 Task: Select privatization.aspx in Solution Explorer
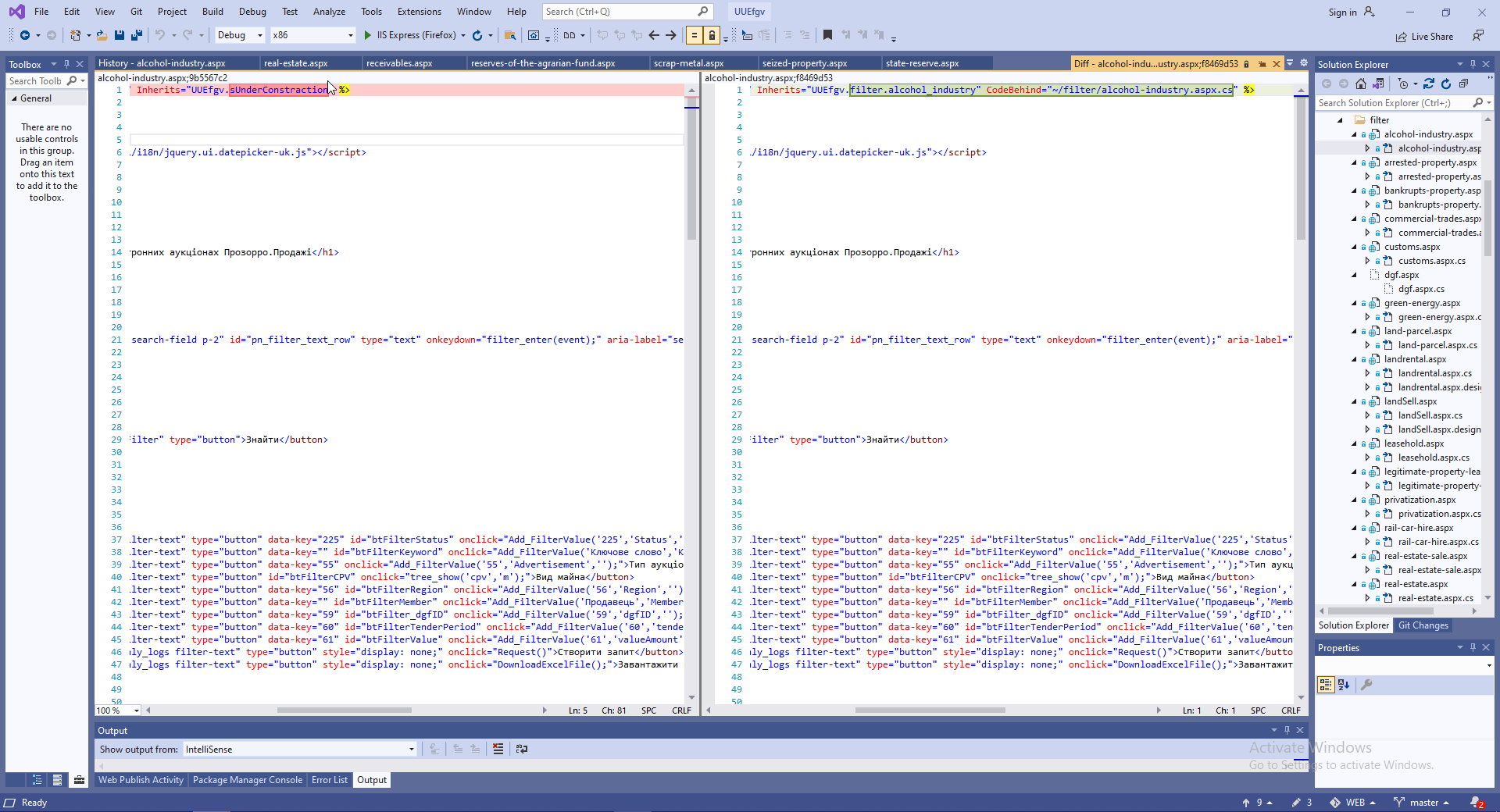(x=1420, y=500)
